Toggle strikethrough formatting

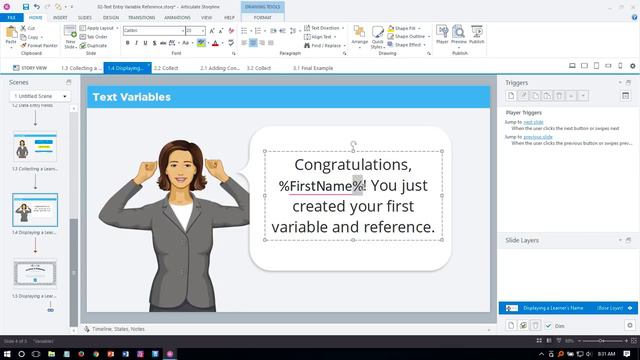coord(163,43)
